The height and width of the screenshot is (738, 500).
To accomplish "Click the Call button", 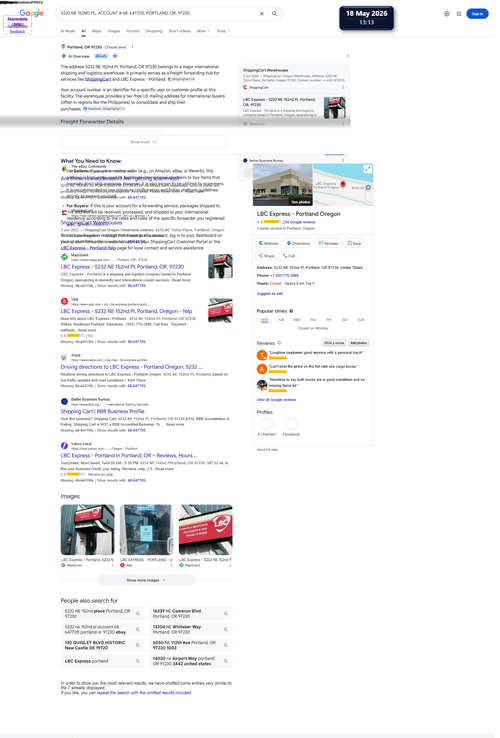I will pos(289,256).
